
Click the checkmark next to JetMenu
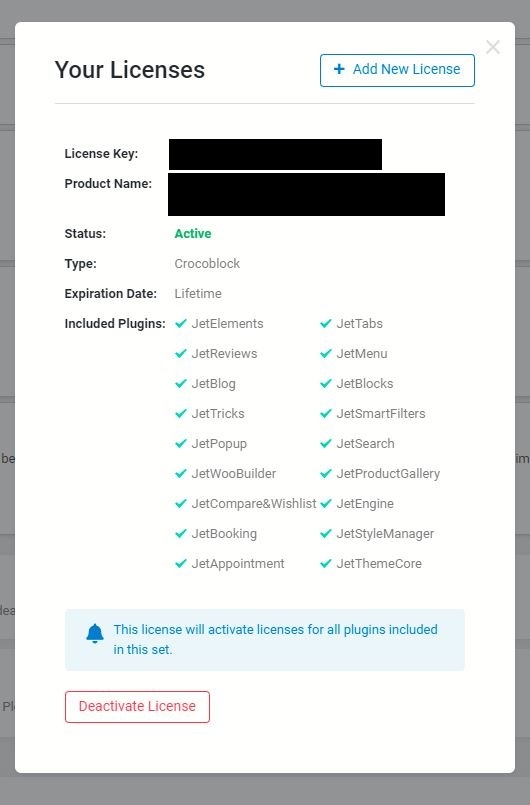(x=326, y=353)
